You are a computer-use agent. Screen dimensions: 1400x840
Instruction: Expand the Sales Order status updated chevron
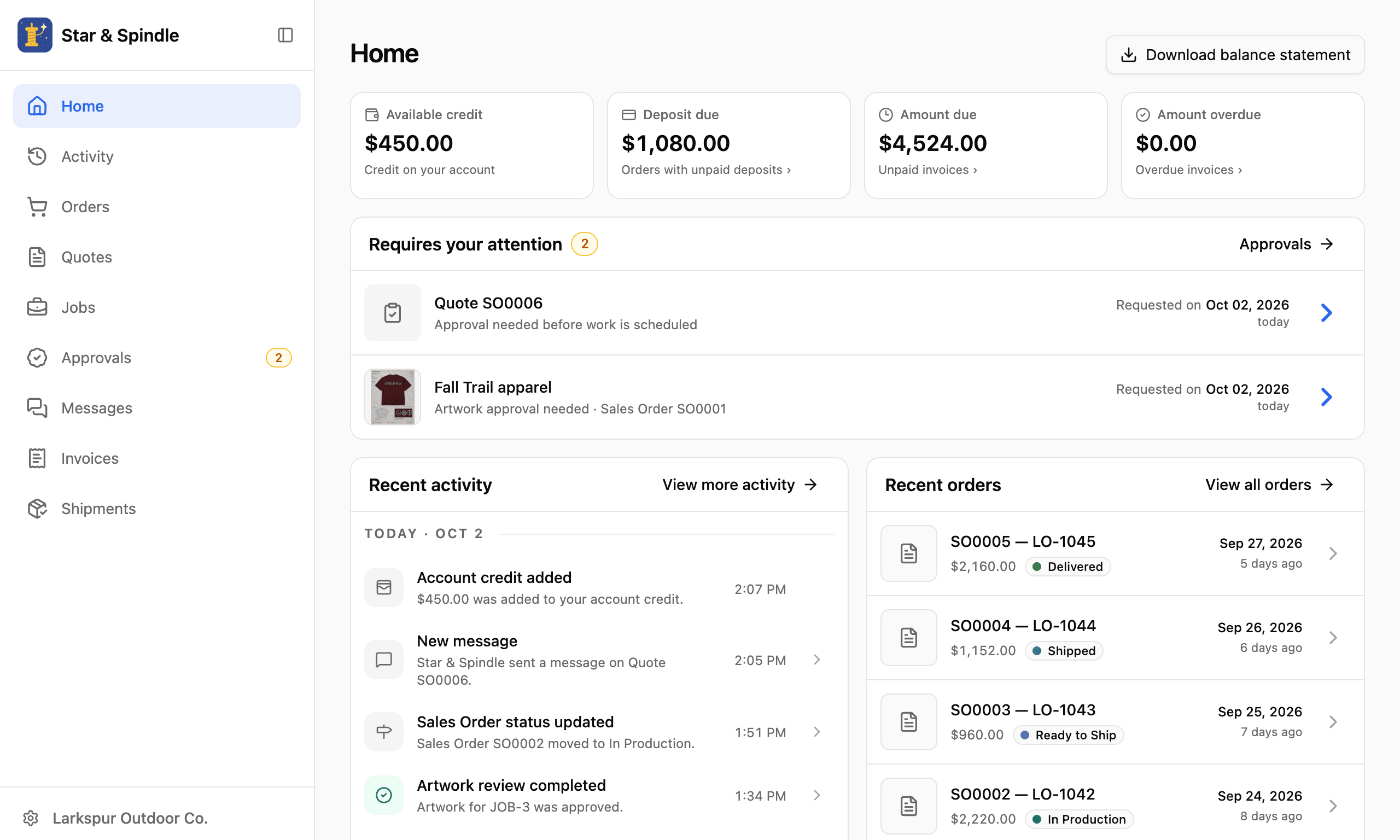pos(816,732)
